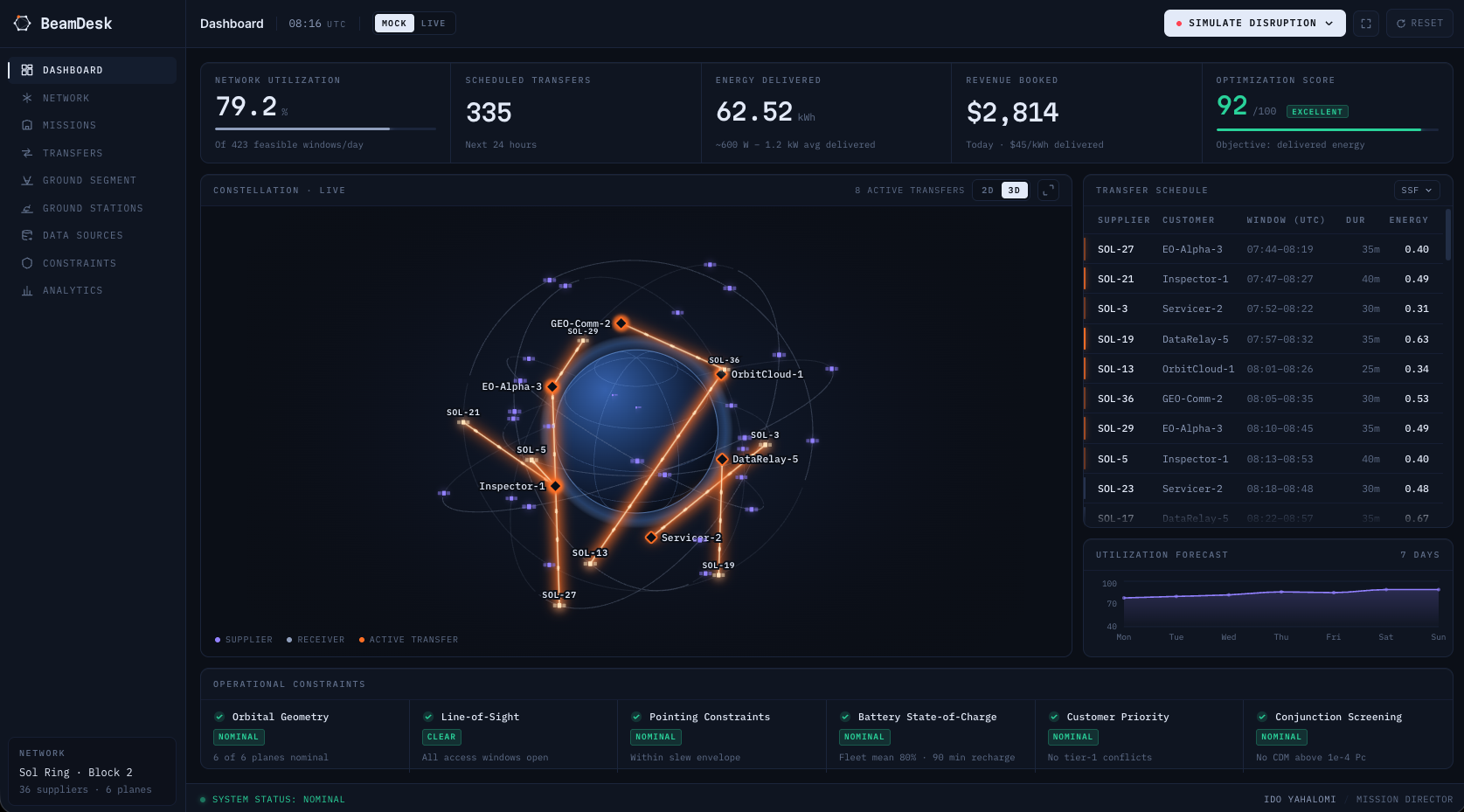
Task: Click the Ground Segment icon in sidebar
Action: [x=27, y=180]
